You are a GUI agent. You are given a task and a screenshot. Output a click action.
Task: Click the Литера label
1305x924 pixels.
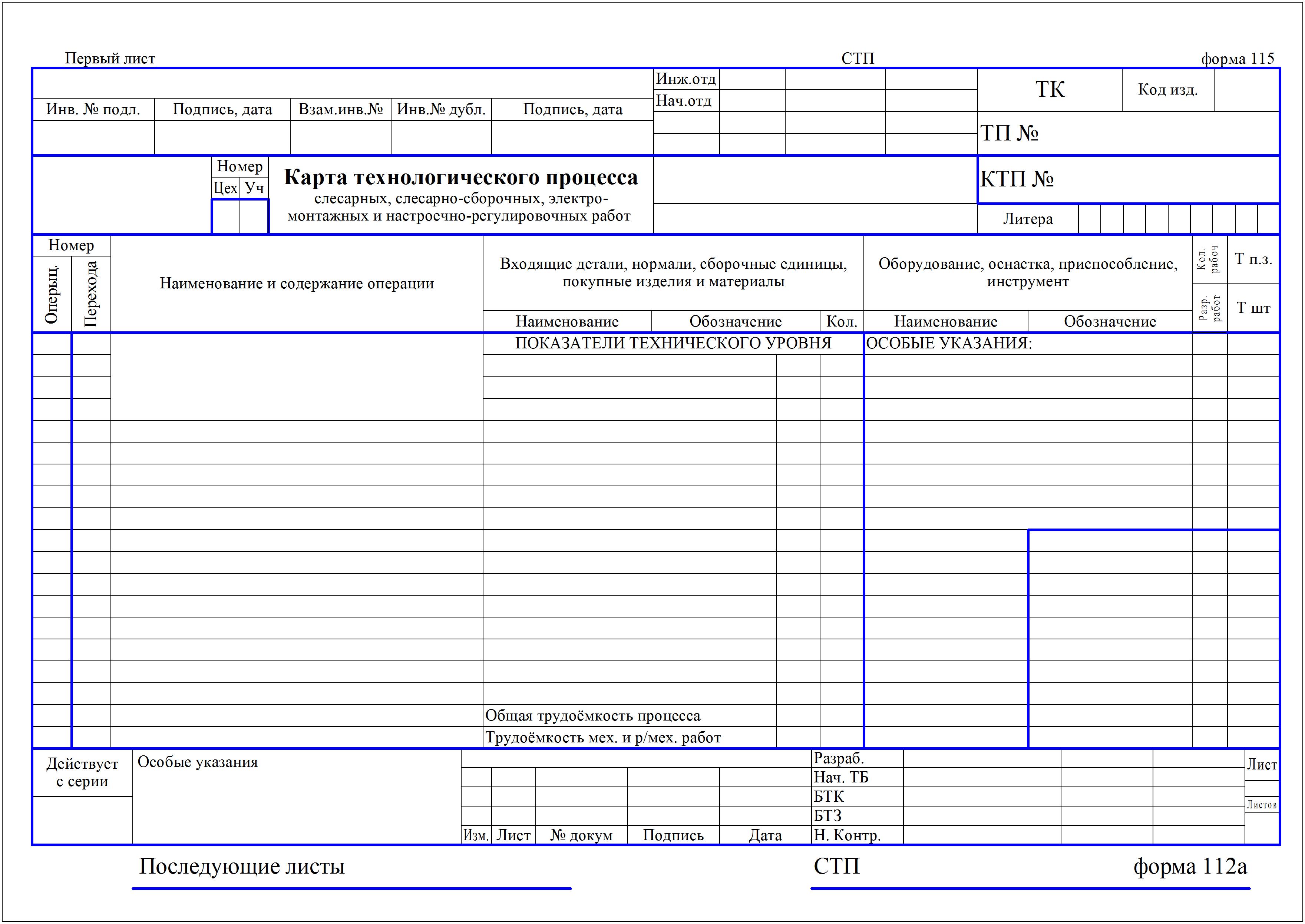(1027, 219)
